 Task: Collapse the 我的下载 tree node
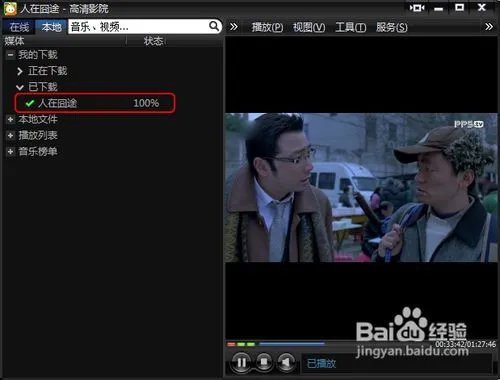click(x=10, y=54)
